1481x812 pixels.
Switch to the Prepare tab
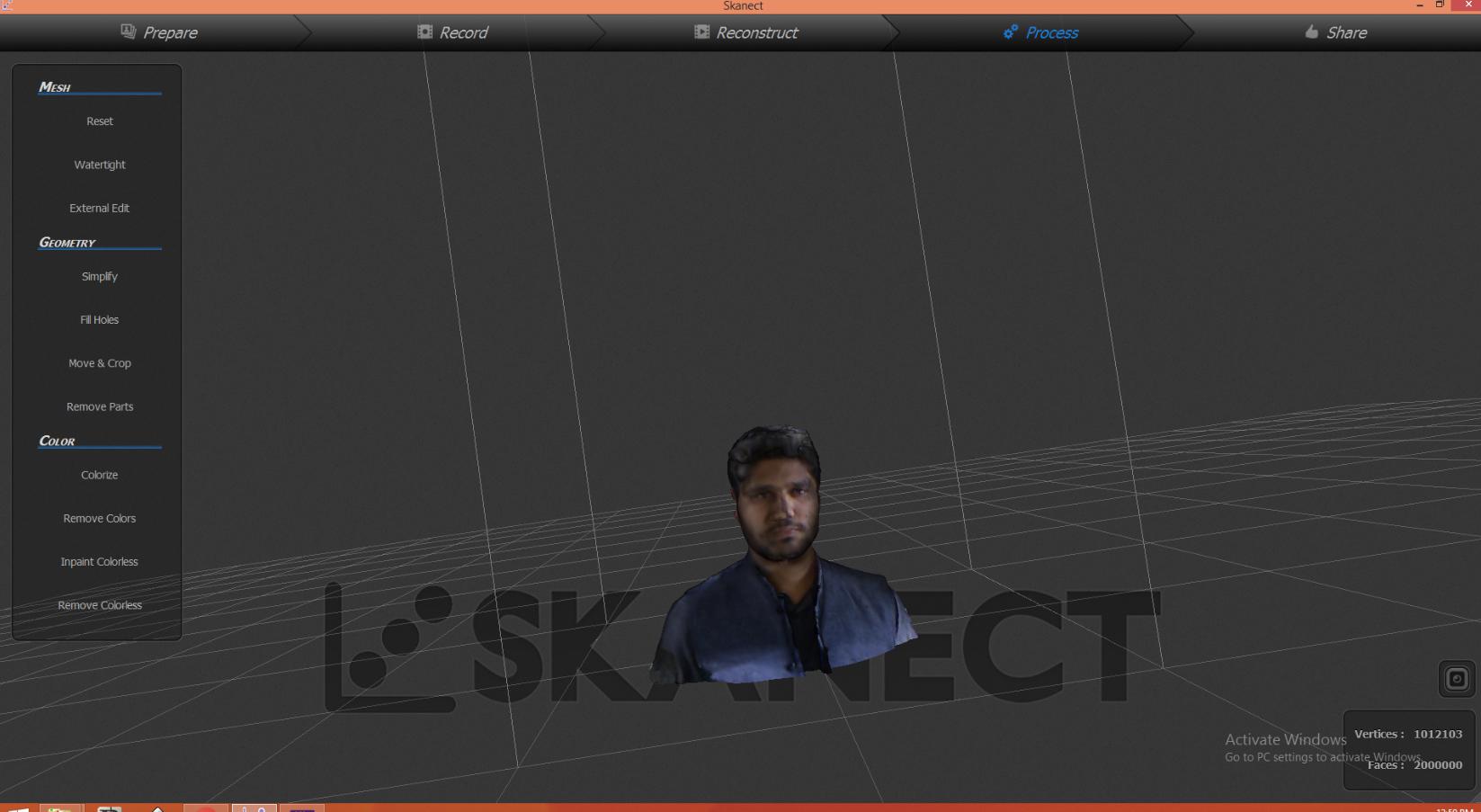[159, 32]
